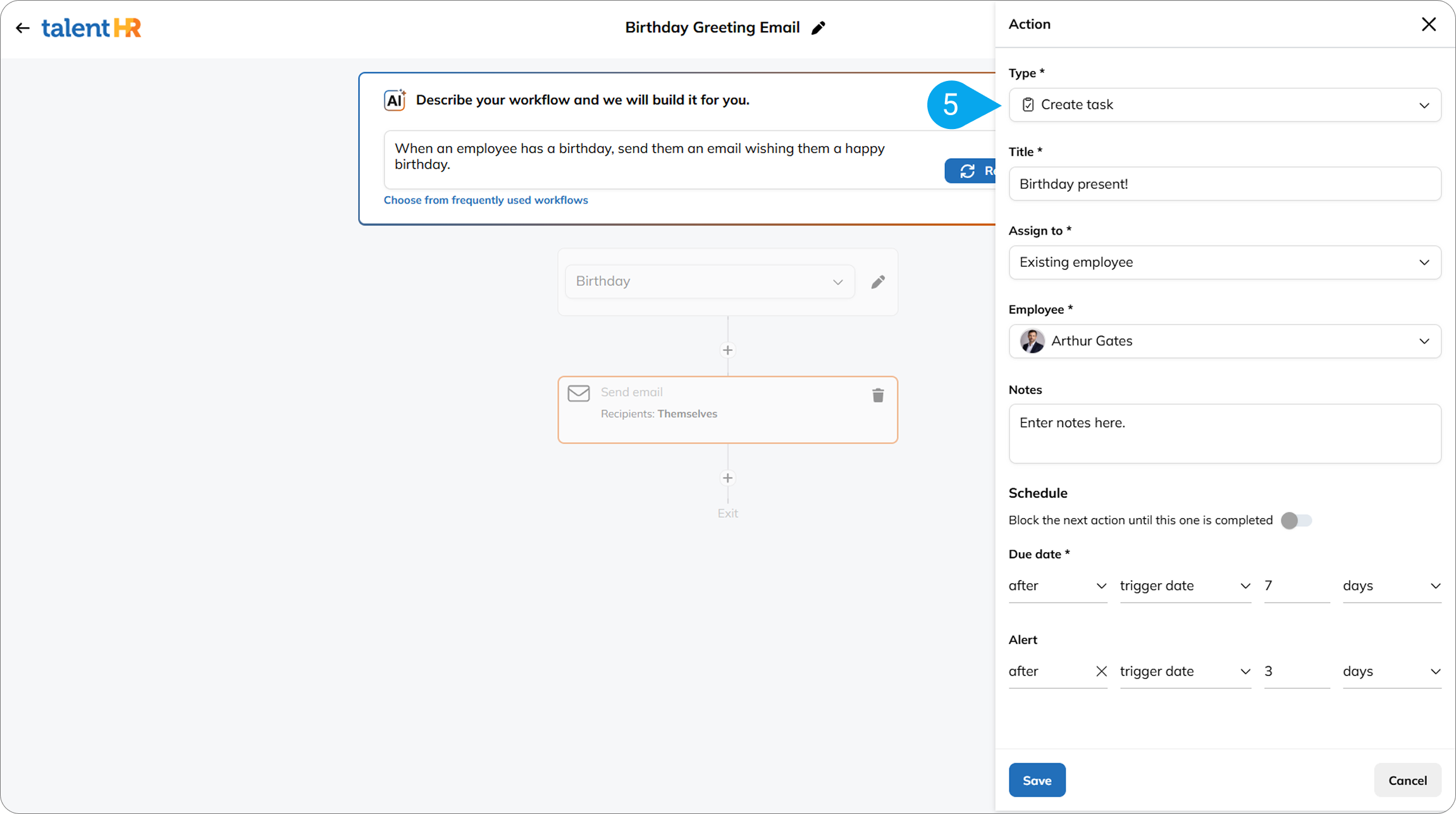Click the Schedule section heading
The image size is (1456, 814).
click(x=1037, y=493)
